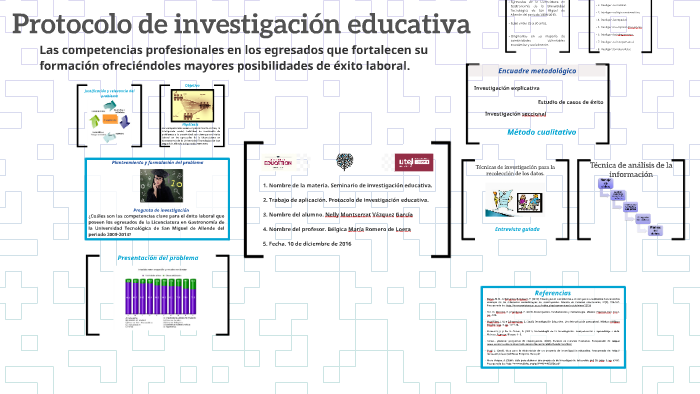The image size is (700, 394).
Task: Click 'Técnicas de investigación para la recolección' heading
Action: [x=515, y=170]
